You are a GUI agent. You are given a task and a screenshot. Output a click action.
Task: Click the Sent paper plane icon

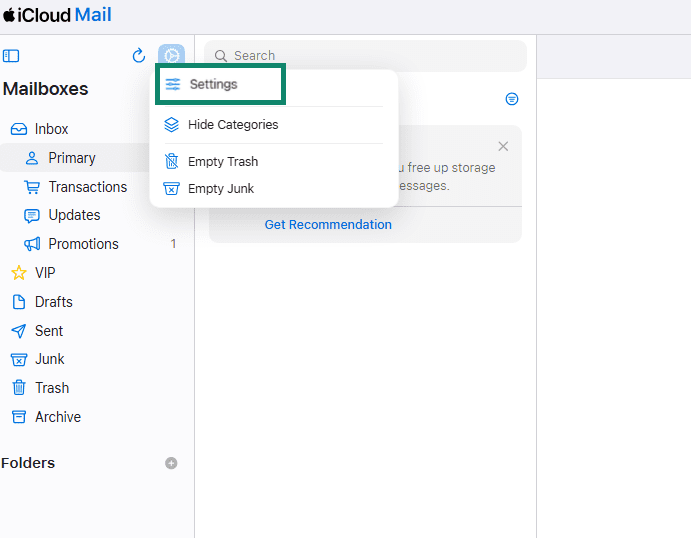[x=19, y=331]
